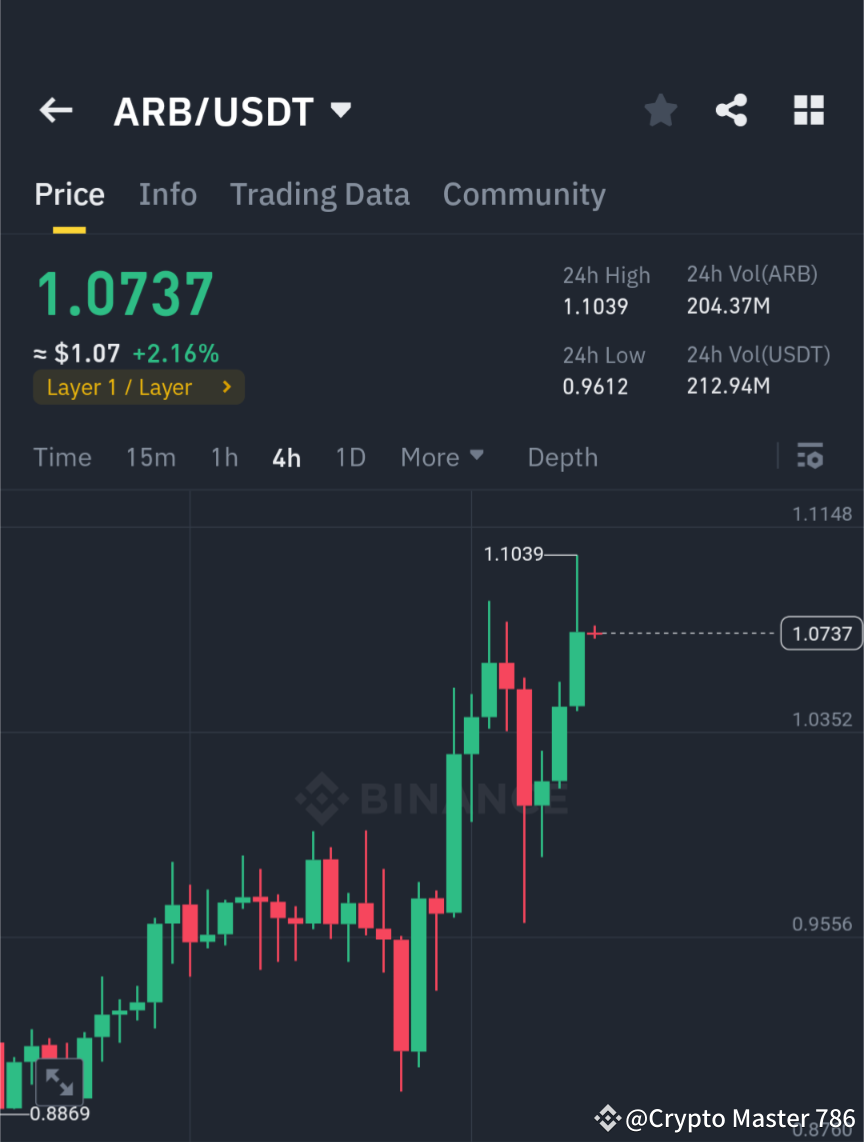Open the Layer 1 / Layer category chevron
864x1142 pixels.
[226, 387]
